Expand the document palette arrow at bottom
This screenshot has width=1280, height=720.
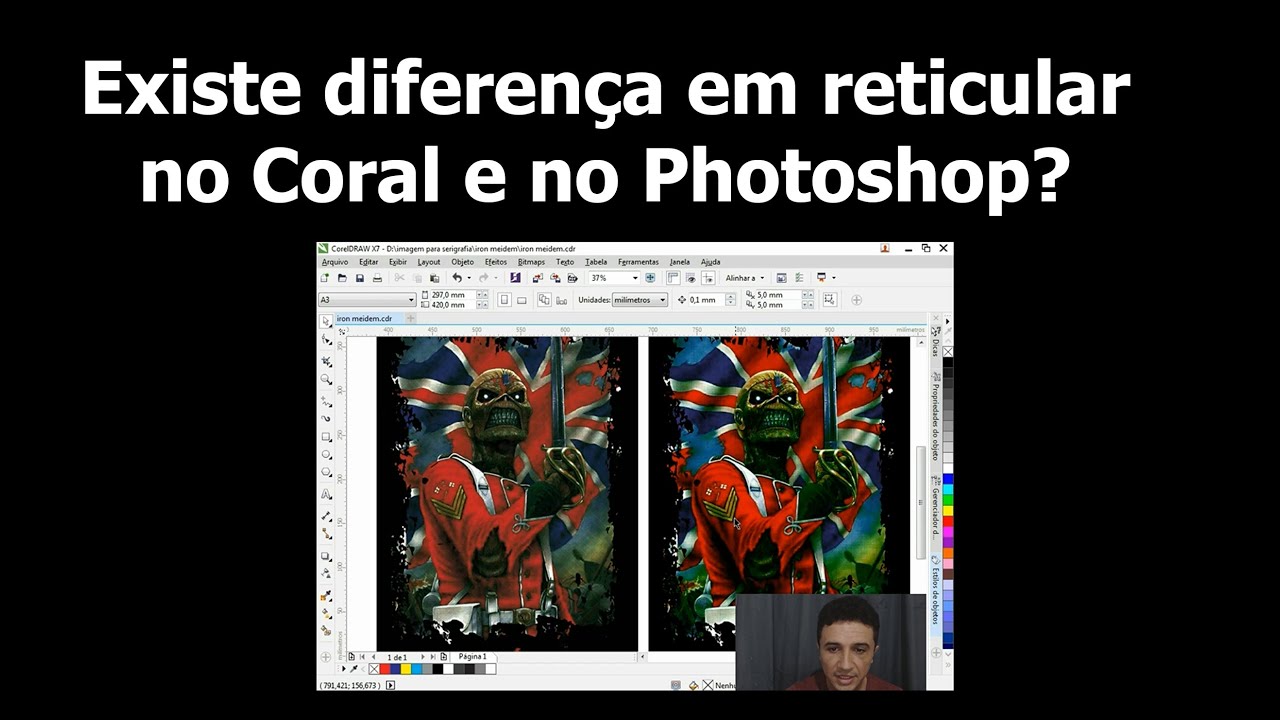[344, 669]
